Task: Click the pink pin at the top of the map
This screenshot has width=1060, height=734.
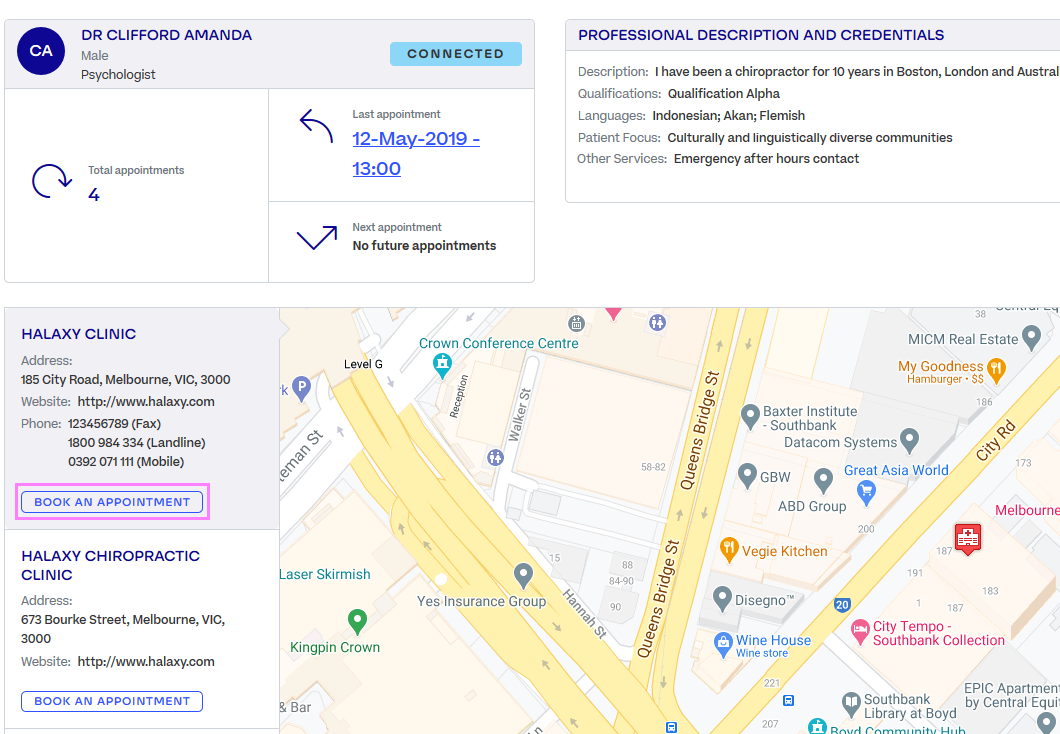Action: (x=613, y=311)
